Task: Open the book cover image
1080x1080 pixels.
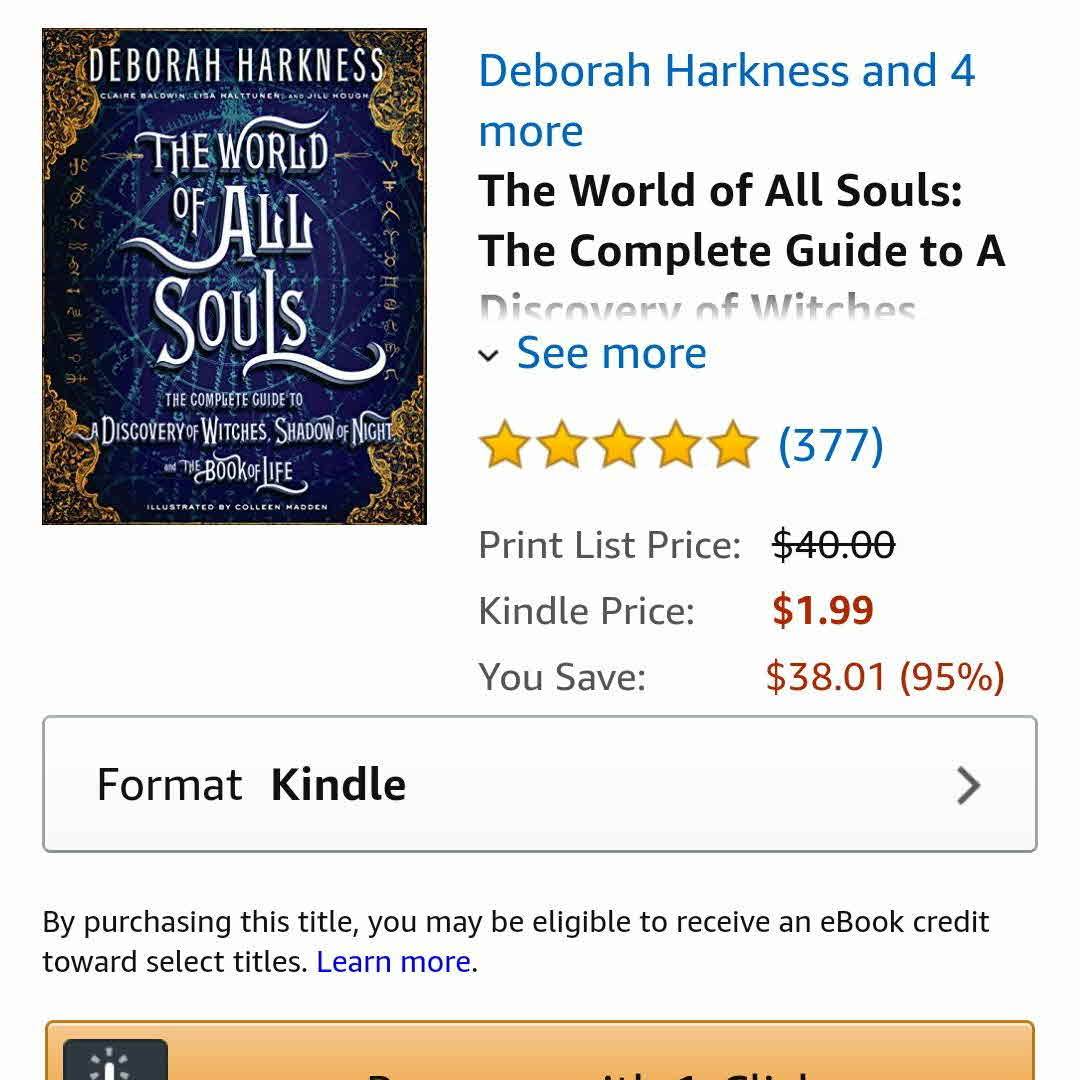Action: coord(234,276)
